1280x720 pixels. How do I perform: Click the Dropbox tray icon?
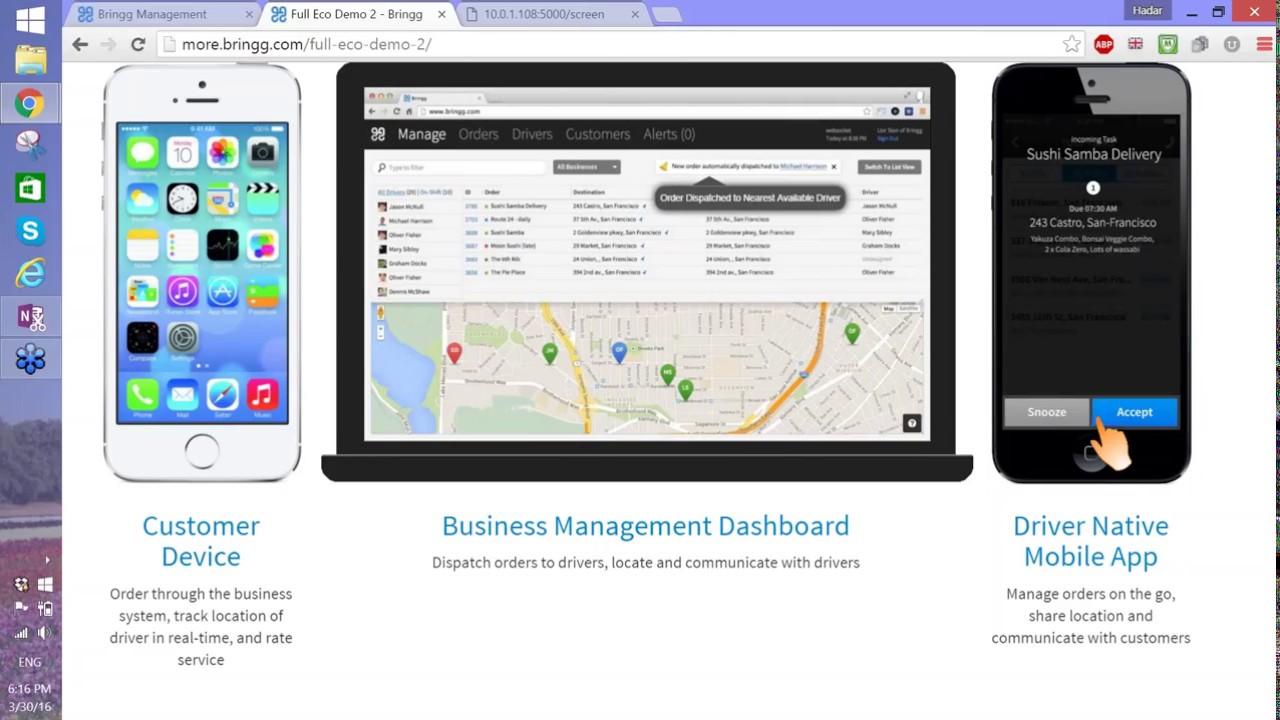pyautogui.click(x=21, y=584)
